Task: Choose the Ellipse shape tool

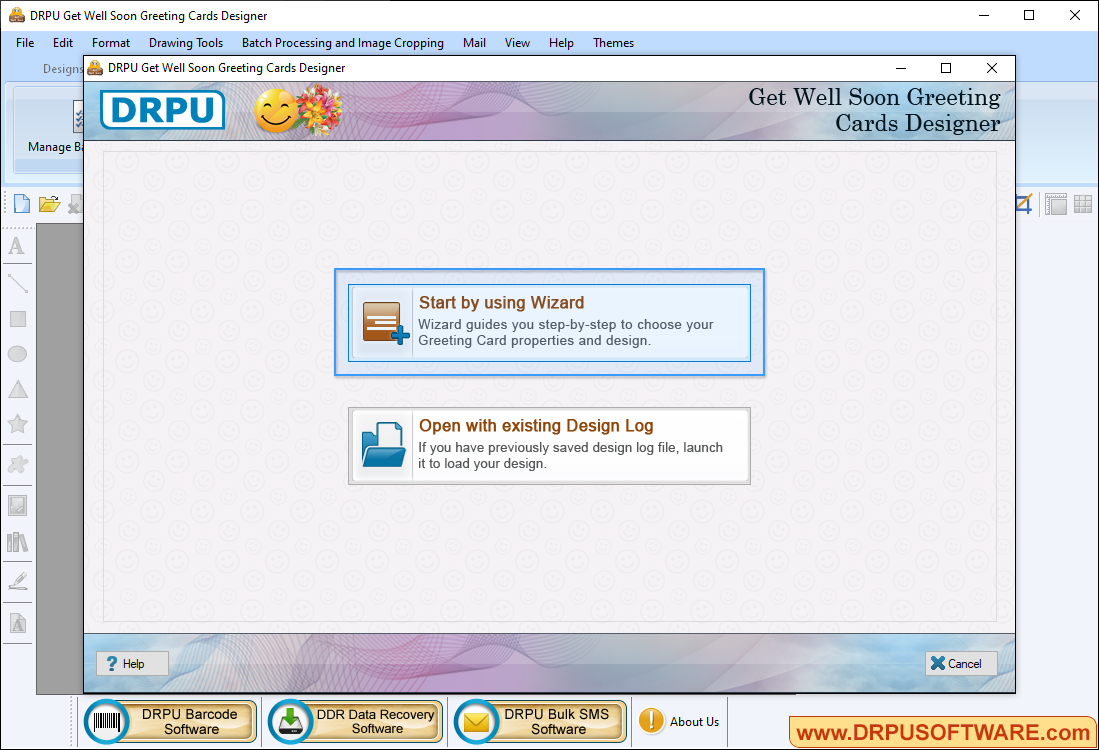Action: pyautogui.click(x=17, y=354)
